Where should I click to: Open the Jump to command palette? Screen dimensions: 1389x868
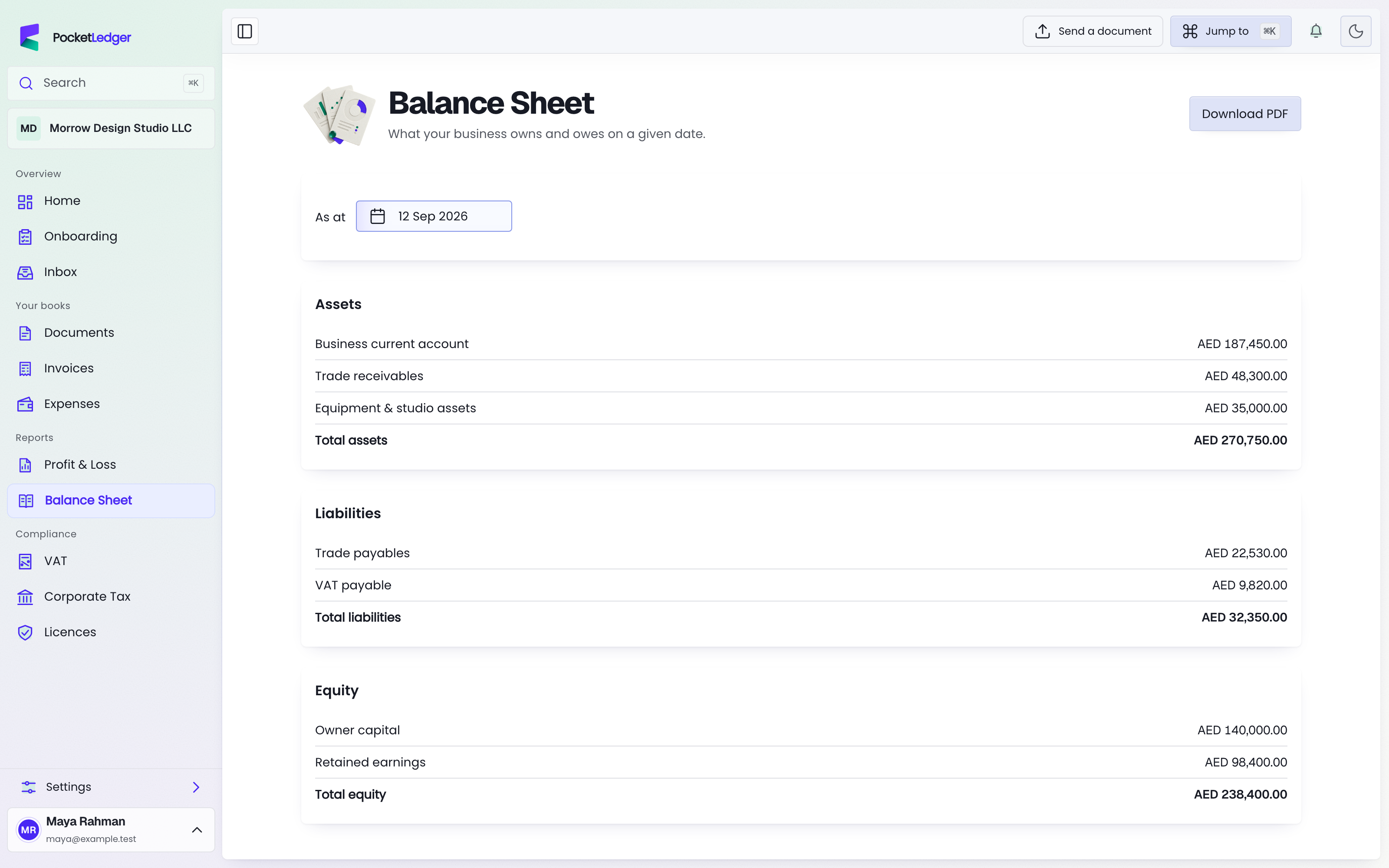[1231, 31]
